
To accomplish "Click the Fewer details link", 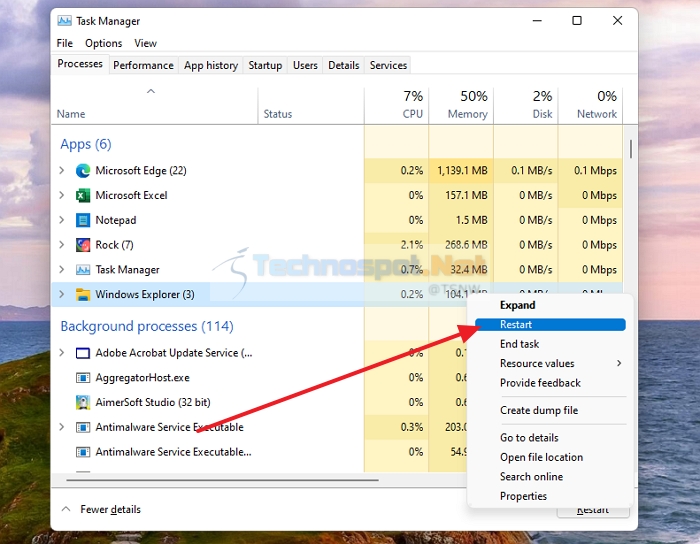I will [x=110, y=509].
